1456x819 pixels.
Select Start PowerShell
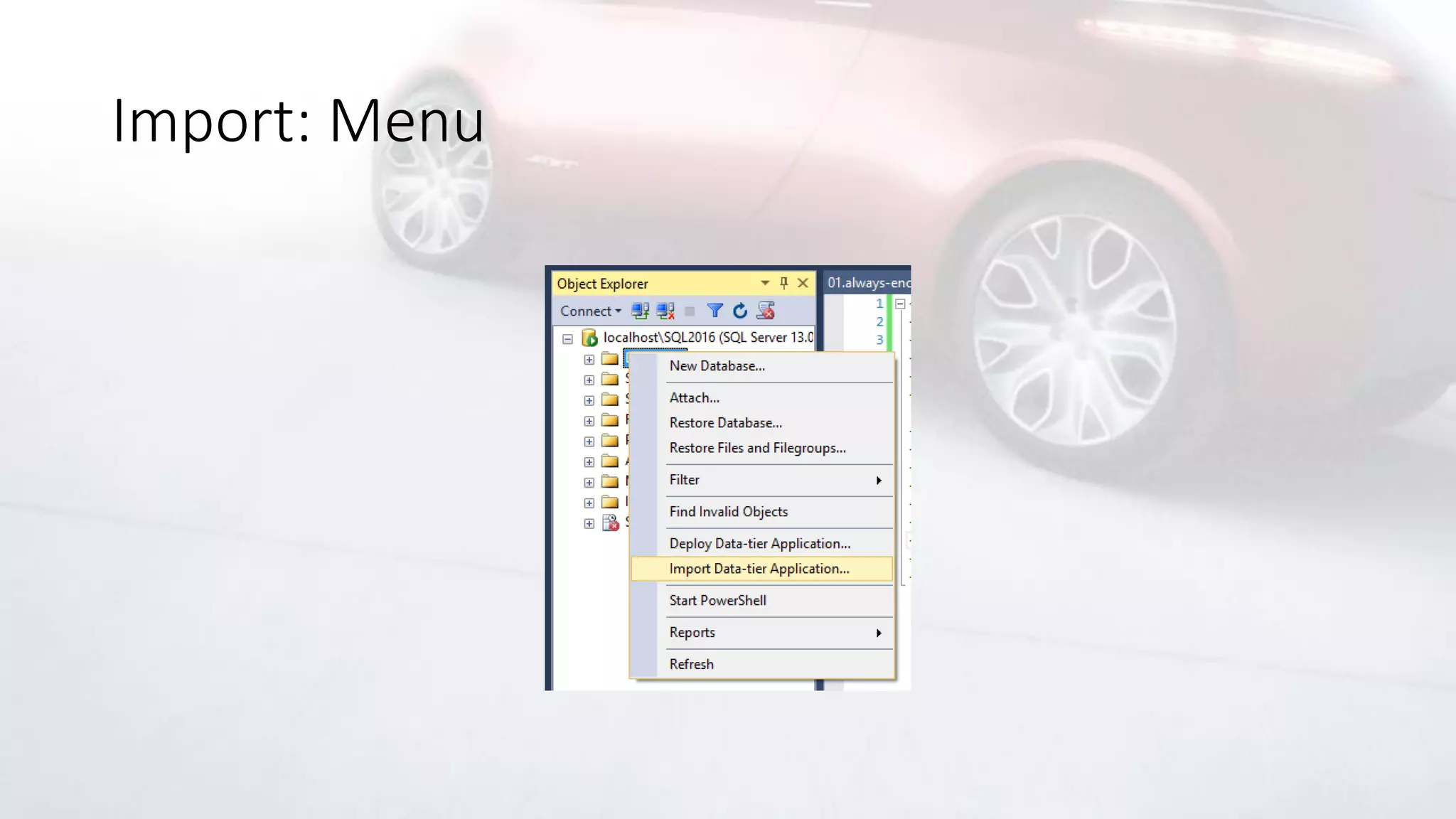pyautogui.click(x=762, y=601)
